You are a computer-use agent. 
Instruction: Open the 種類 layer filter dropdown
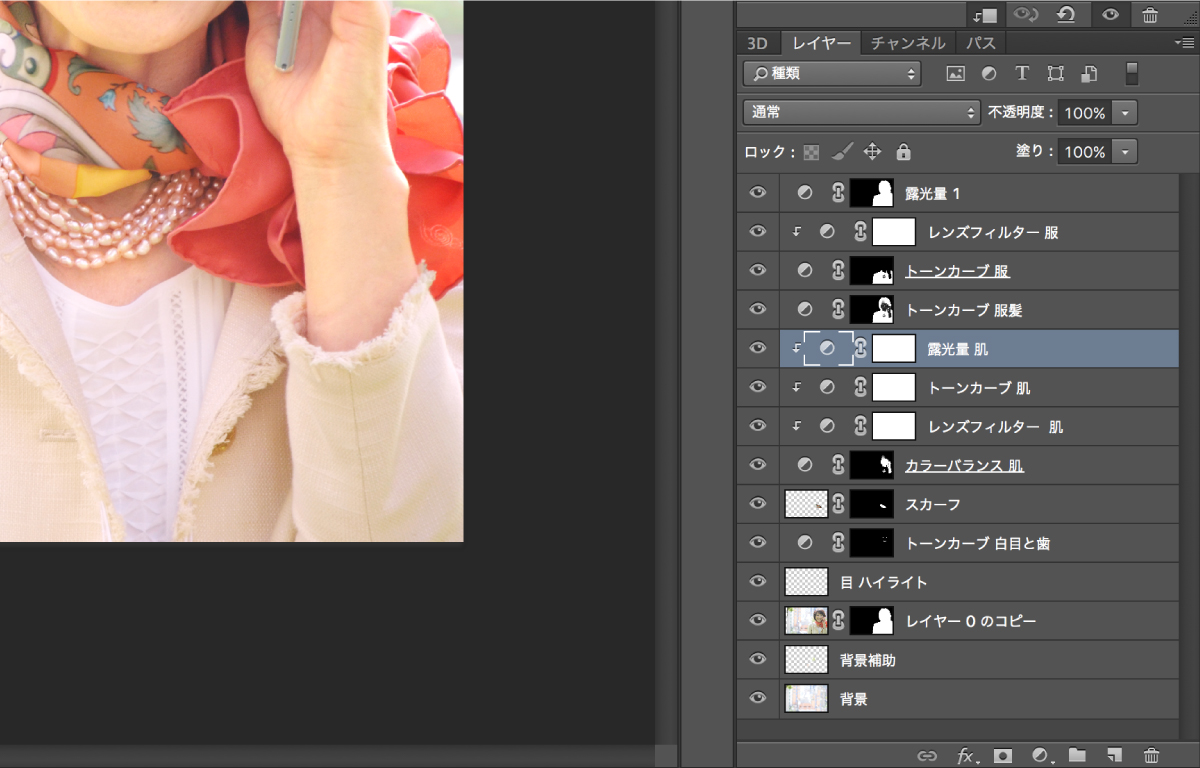(x=830, y=73)
